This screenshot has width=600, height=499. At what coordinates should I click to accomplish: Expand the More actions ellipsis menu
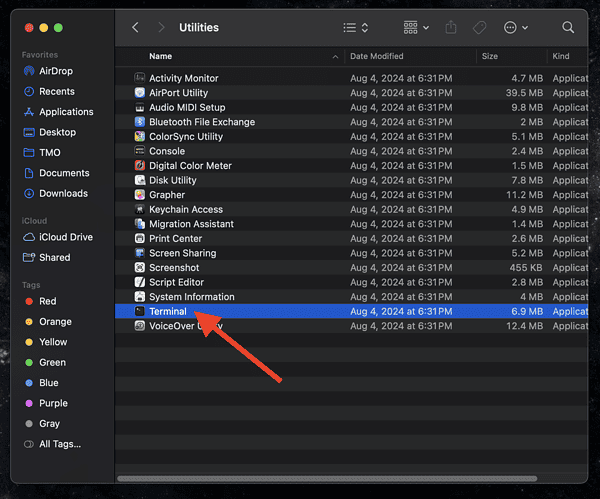coord(517,28)
